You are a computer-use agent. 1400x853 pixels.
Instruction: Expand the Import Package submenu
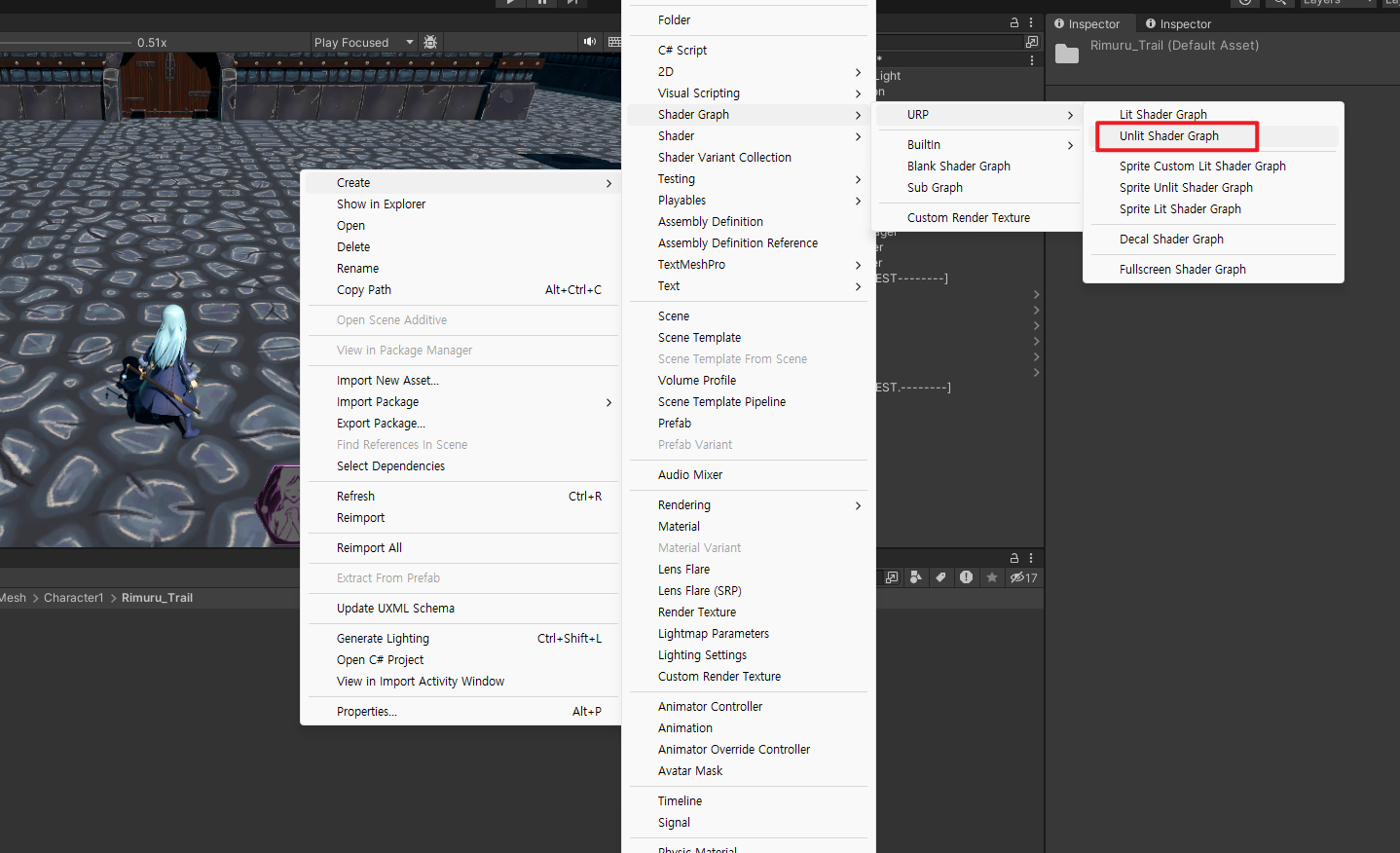pos(462,401)
